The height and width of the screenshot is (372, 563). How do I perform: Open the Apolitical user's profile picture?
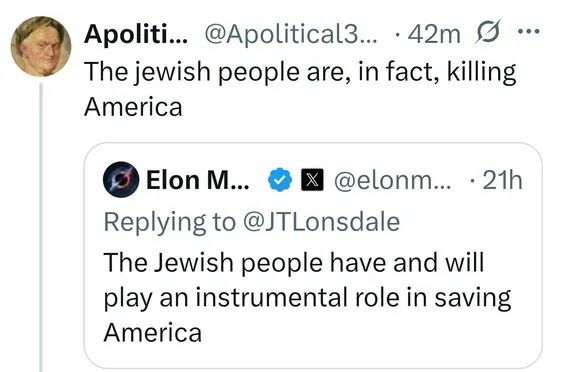pos(41,46)
